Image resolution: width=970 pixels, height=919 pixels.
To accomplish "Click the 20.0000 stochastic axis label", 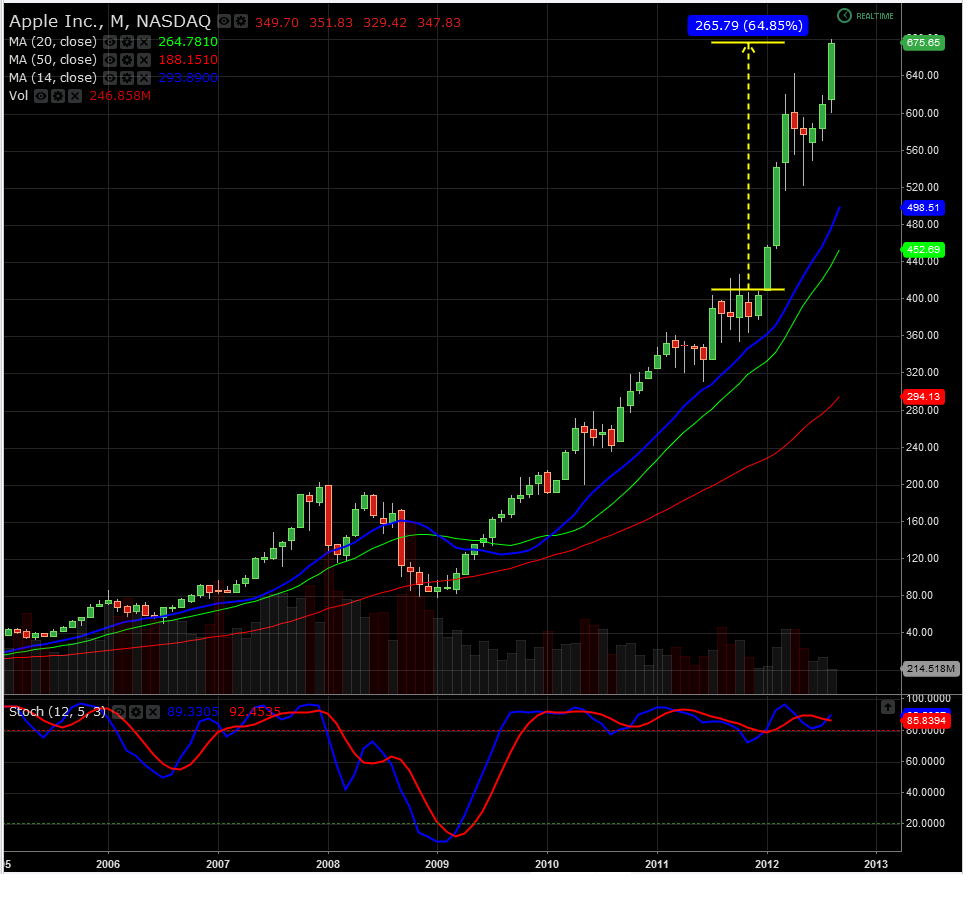I will (x=925, y=823).
